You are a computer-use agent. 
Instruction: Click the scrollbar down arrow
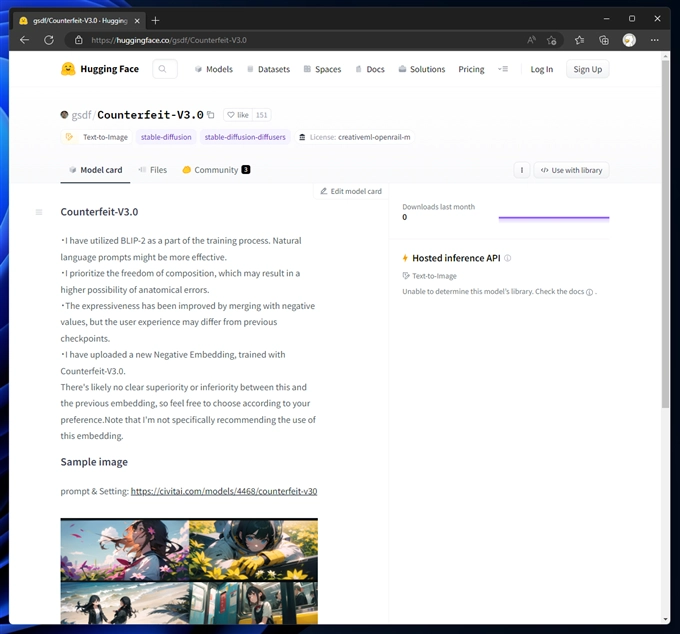666,619
